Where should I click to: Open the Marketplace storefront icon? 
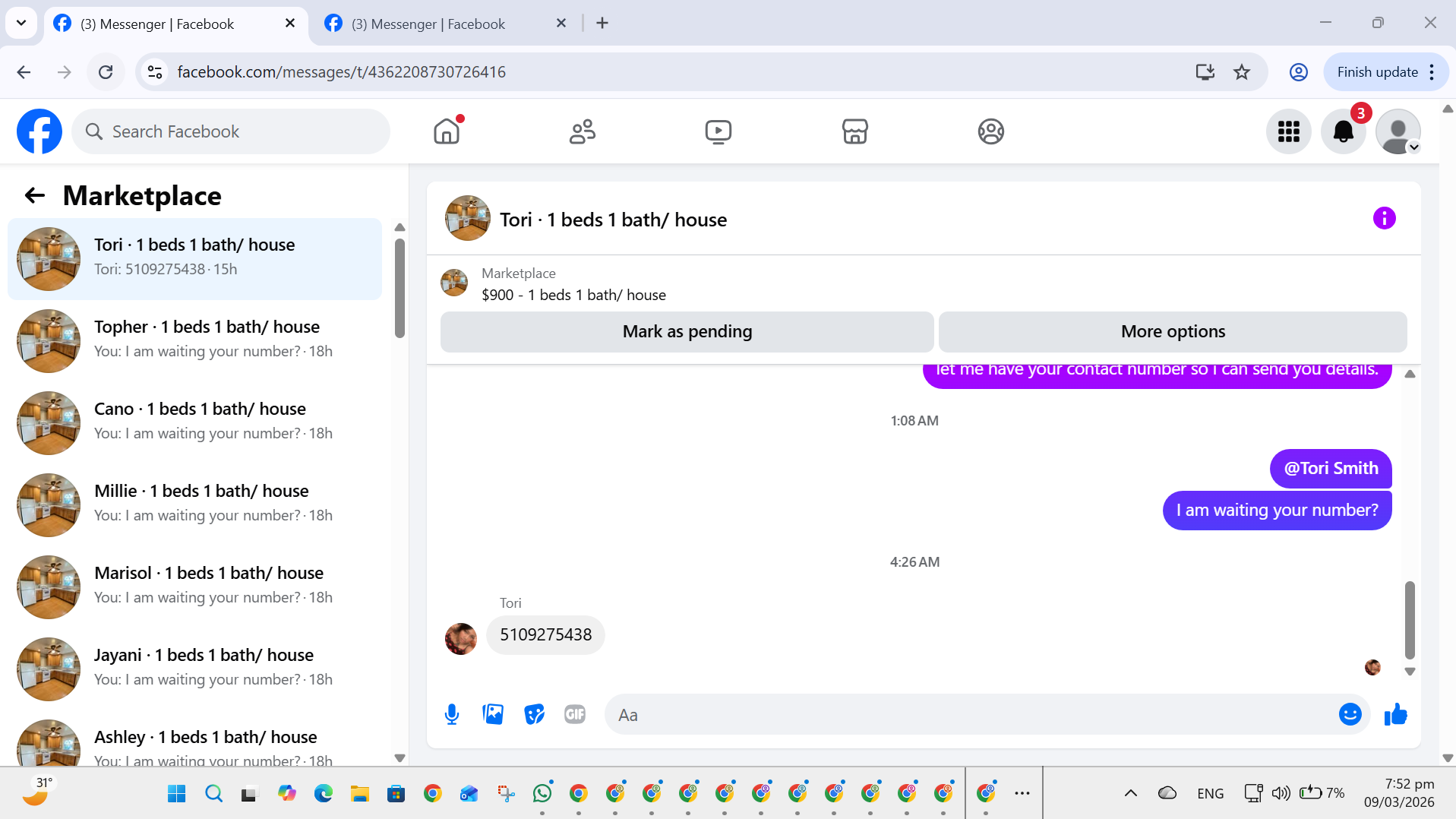pyautogui.click(x=854, y=131)
